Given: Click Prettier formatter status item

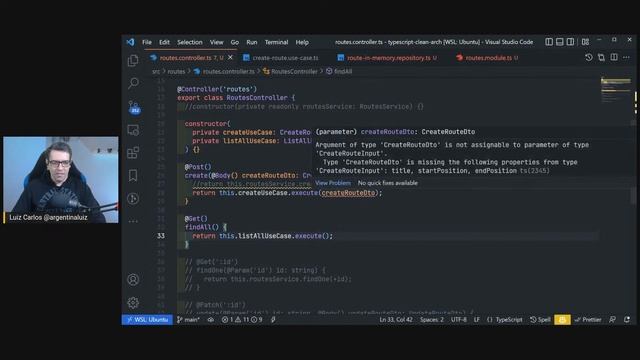Looking at the screenshot, I should (588, 320).
